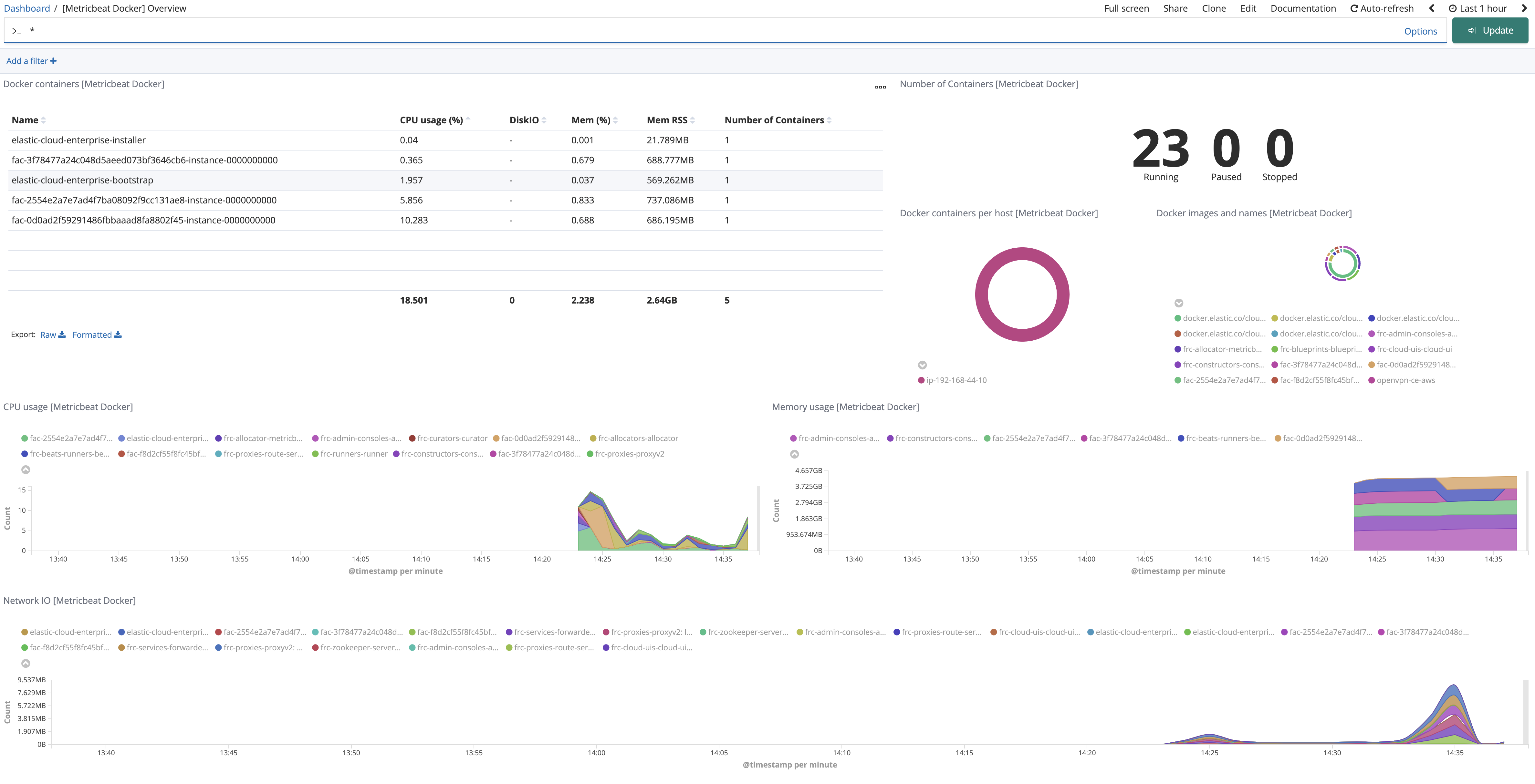Image resolution: width=1535 pixels, height=784 pixels.
Task: Collapse the Memory usage chart legend
Action: coord(794,453)
